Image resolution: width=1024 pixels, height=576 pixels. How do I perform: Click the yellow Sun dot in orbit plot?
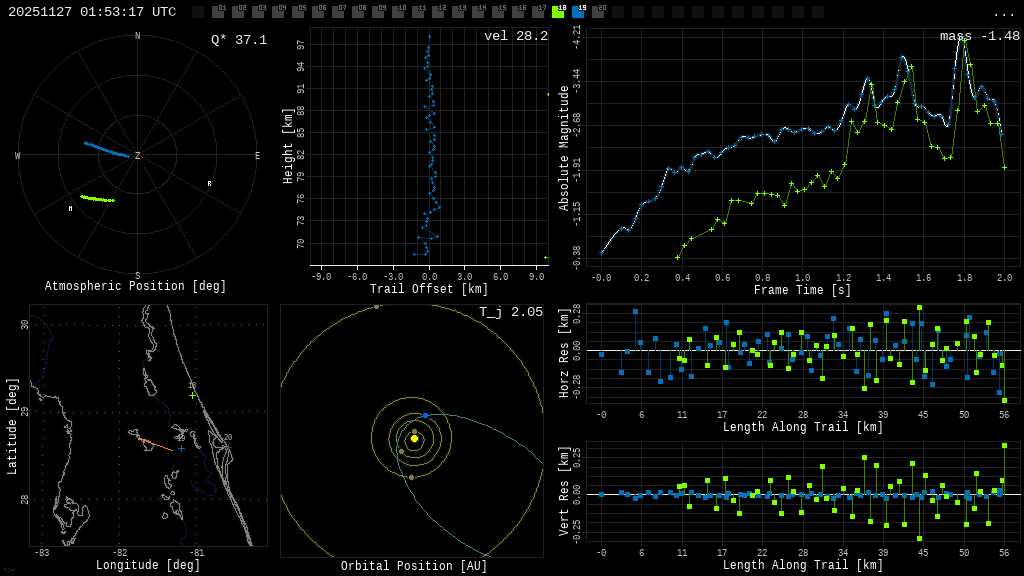(414, 438)
